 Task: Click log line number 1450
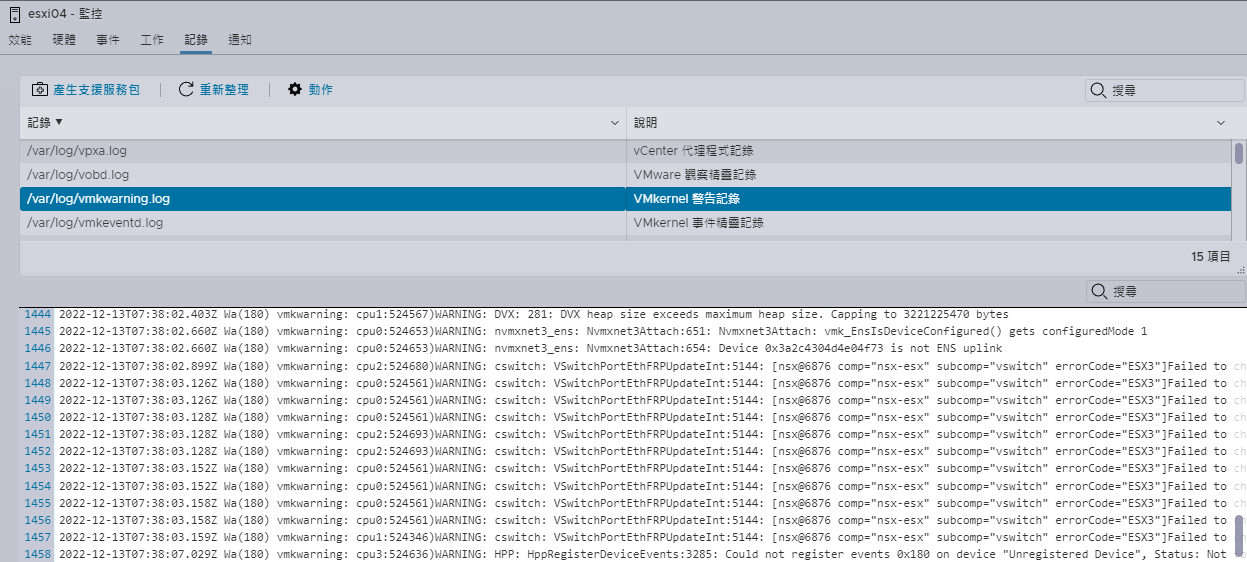(37, 417)
